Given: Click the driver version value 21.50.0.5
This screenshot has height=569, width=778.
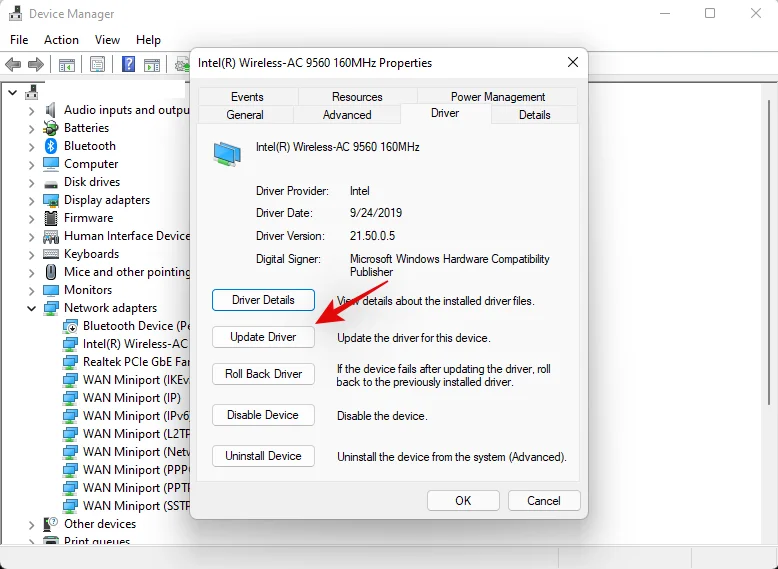Looking at the screenshot, I should pyautogui.click(x=372, y=236).
